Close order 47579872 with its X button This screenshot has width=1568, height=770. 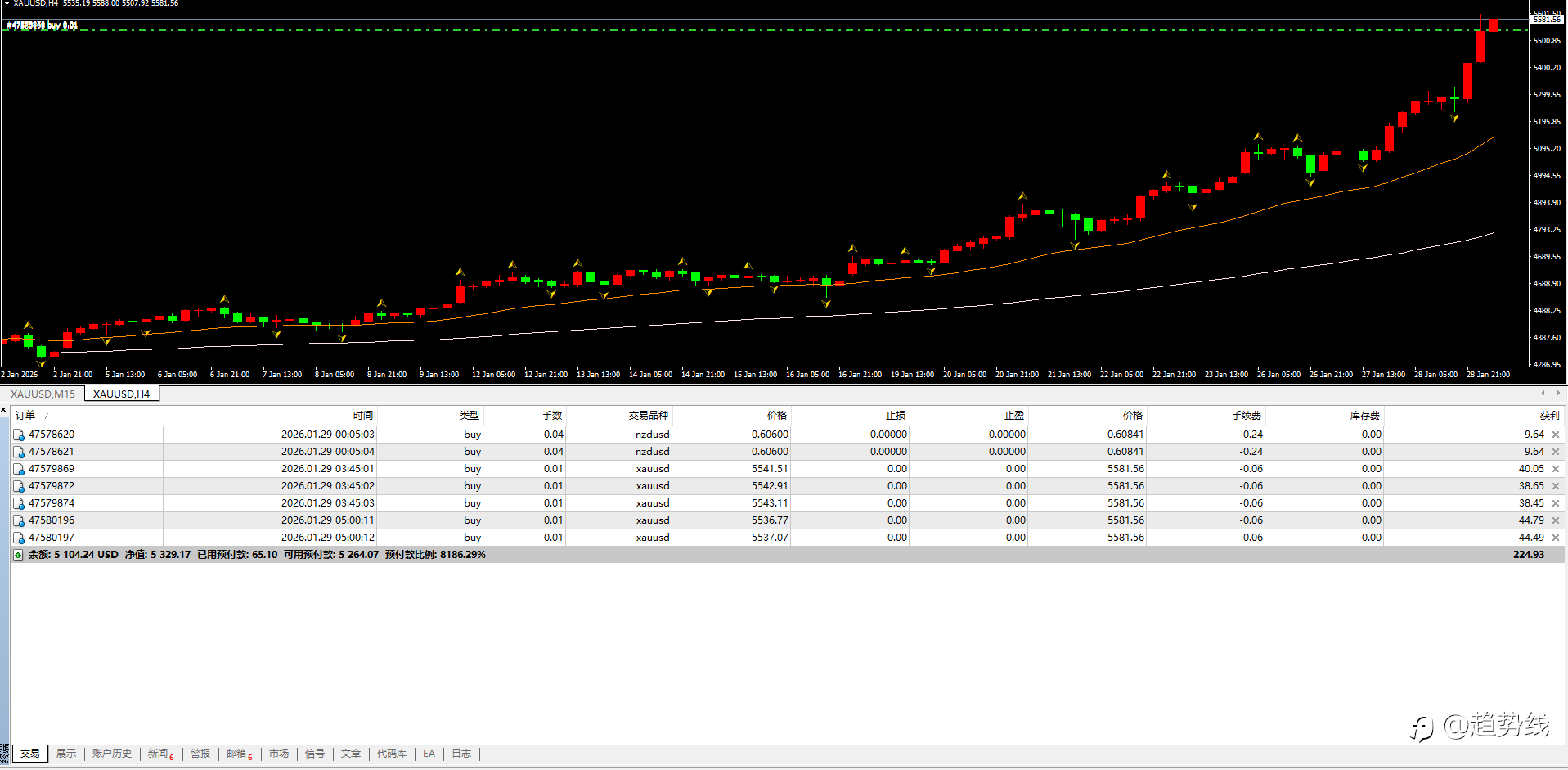(x=1556, y=486)
